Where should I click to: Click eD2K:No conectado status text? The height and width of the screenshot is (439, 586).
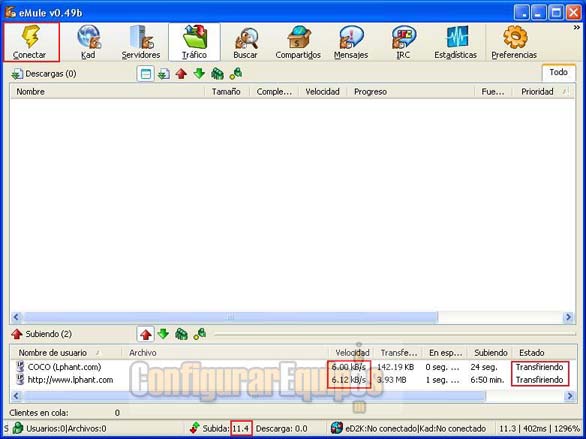point(380,429)
